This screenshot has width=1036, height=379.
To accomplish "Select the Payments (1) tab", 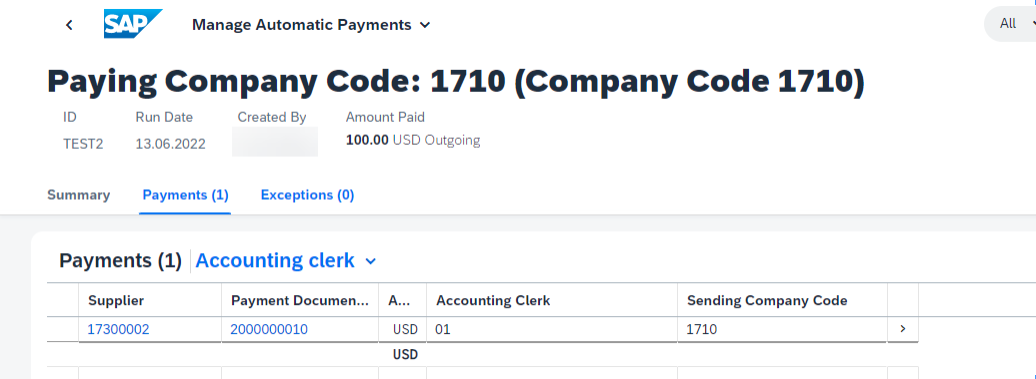I will coord(185,195).
